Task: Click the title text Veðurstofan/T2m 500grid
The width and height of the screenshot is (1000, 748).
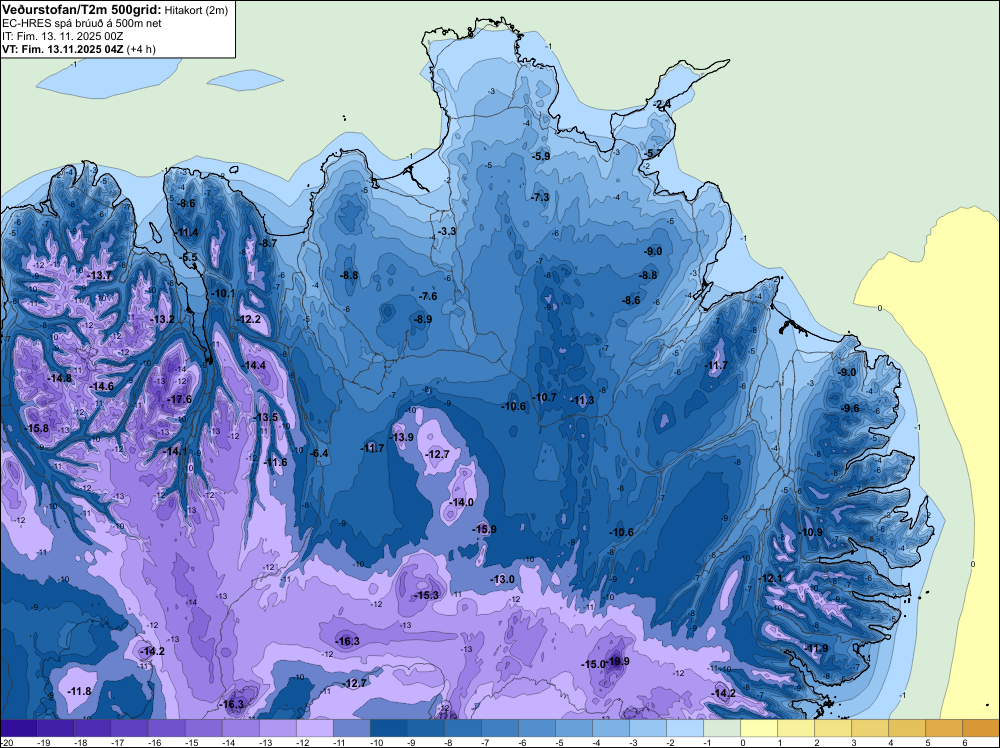Action: pos(81,10)
